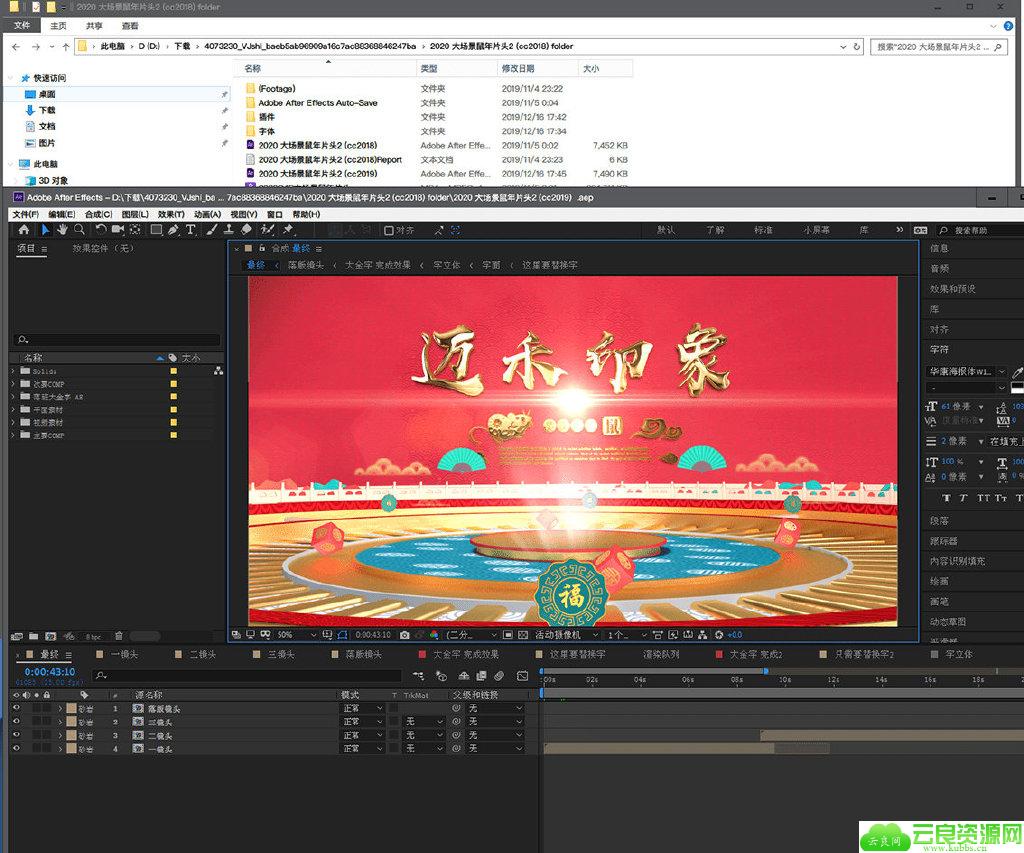
Task: Select the Brush tool
Action: pos(212,229)
